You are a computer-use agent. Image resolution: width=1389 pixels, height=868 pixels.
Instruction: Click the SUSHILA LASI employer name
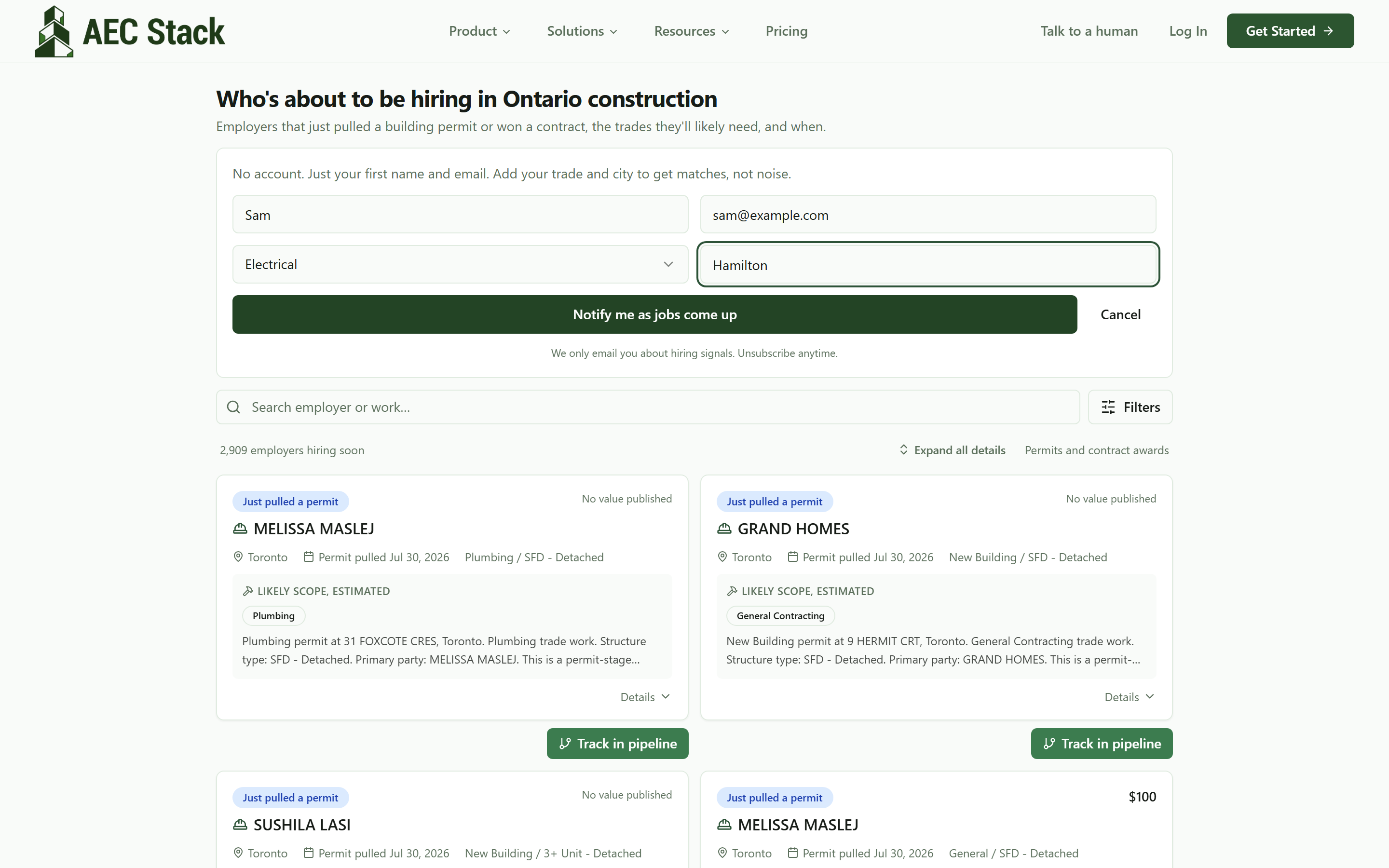(x=302, y=825)
